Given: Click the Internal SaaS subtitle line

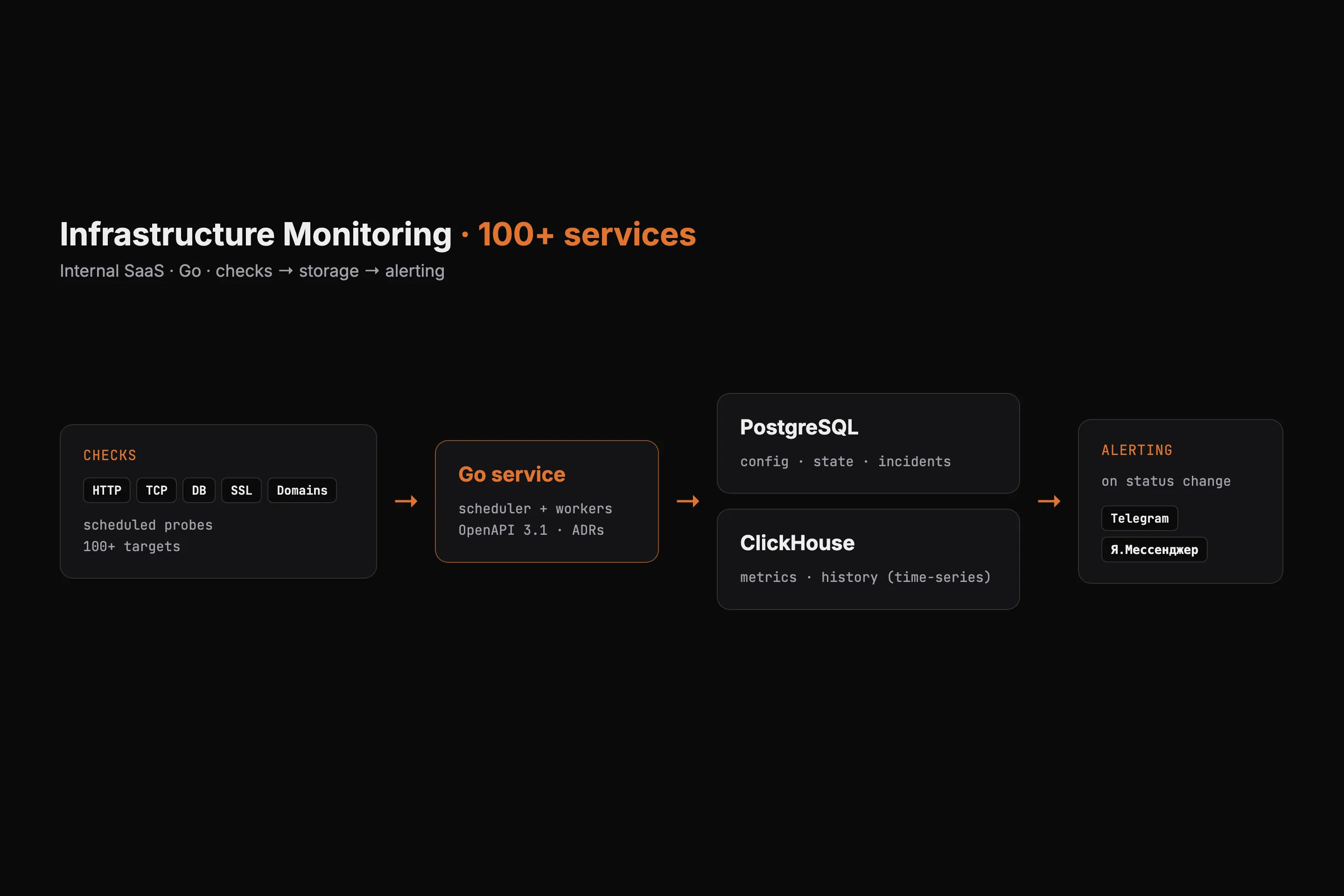Looking at the screenshot, I should pyautogui.click(x=252, y=271).
